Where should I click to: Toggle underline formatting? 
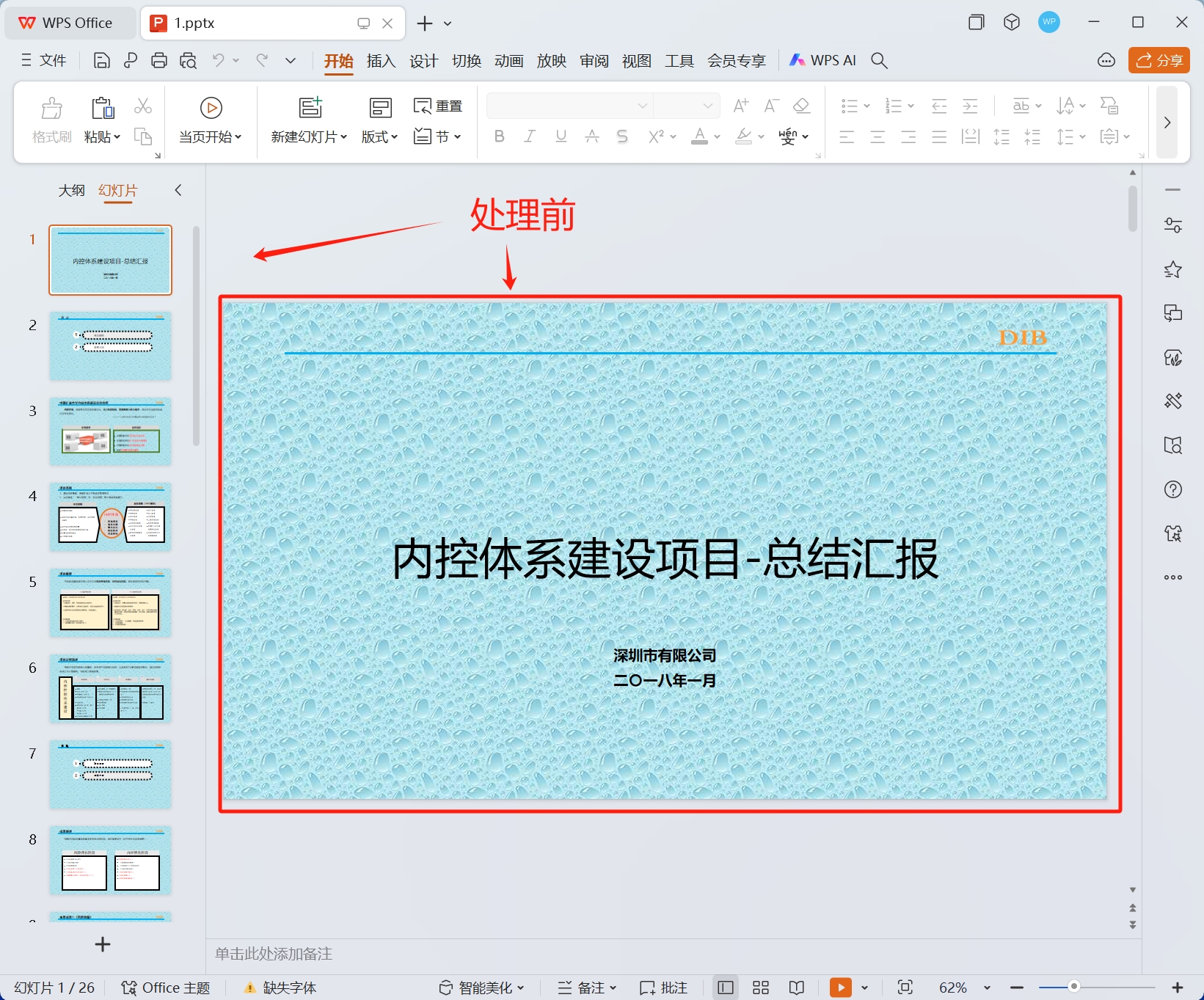[x=560, y=136]
